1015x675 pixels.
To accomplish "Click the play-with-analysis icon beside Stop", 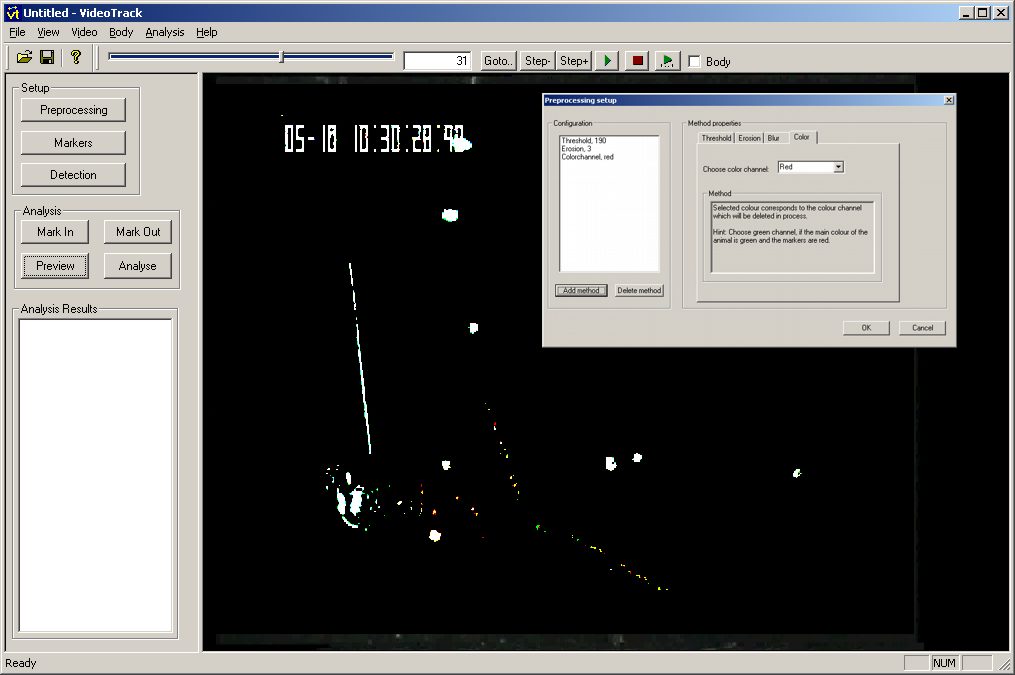I will click(667, 61).
